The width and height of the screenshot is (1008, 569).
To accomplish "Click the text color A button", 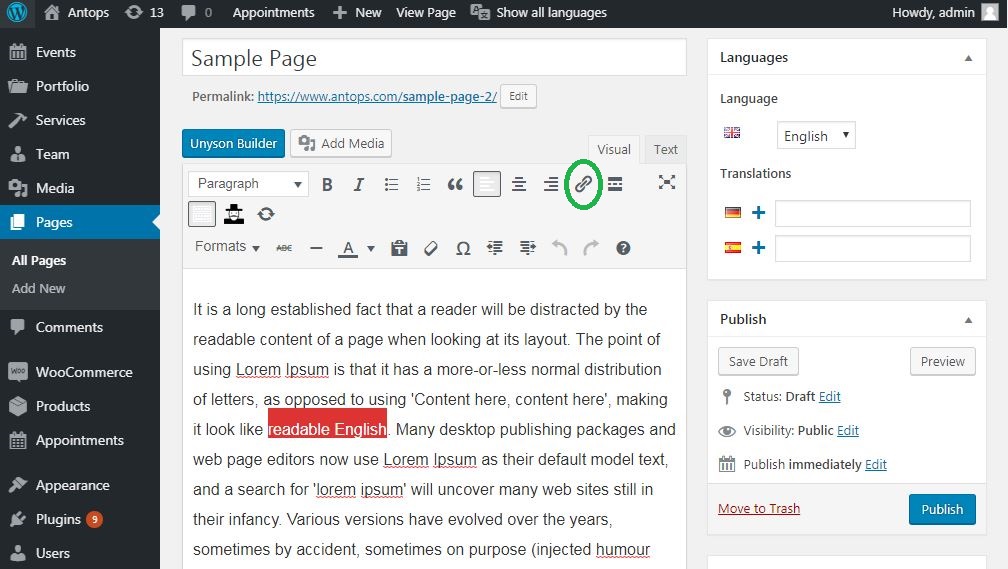I will pyautogui.click(x=348, y=248).
